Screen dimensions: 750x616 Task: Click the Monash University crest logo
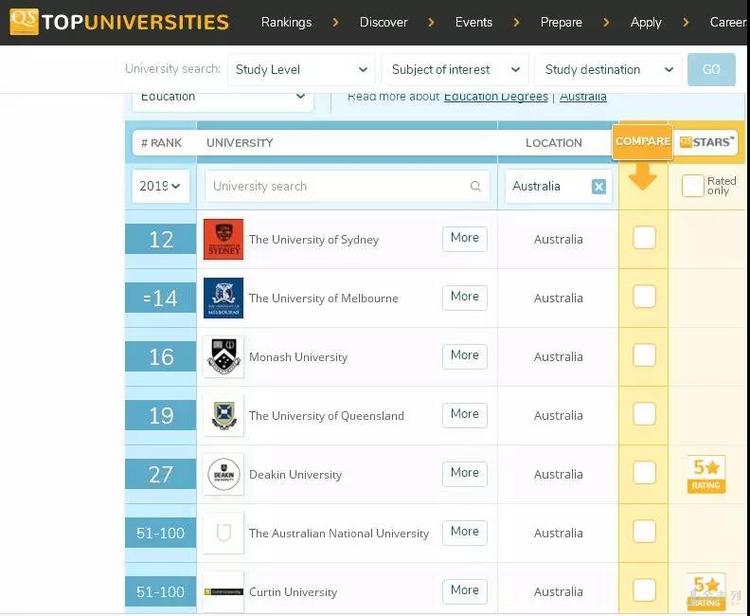tap(223, 357)
